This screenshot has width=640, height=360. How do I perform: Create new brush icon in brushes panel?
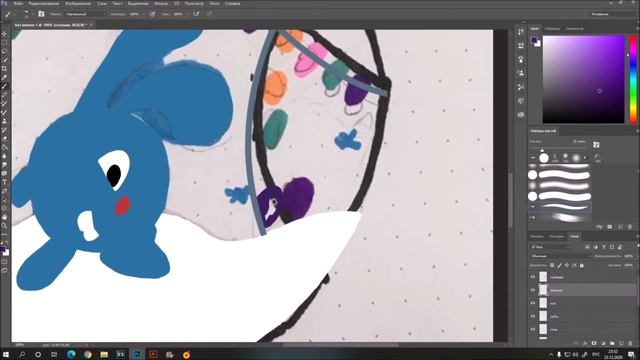point(620,227)
